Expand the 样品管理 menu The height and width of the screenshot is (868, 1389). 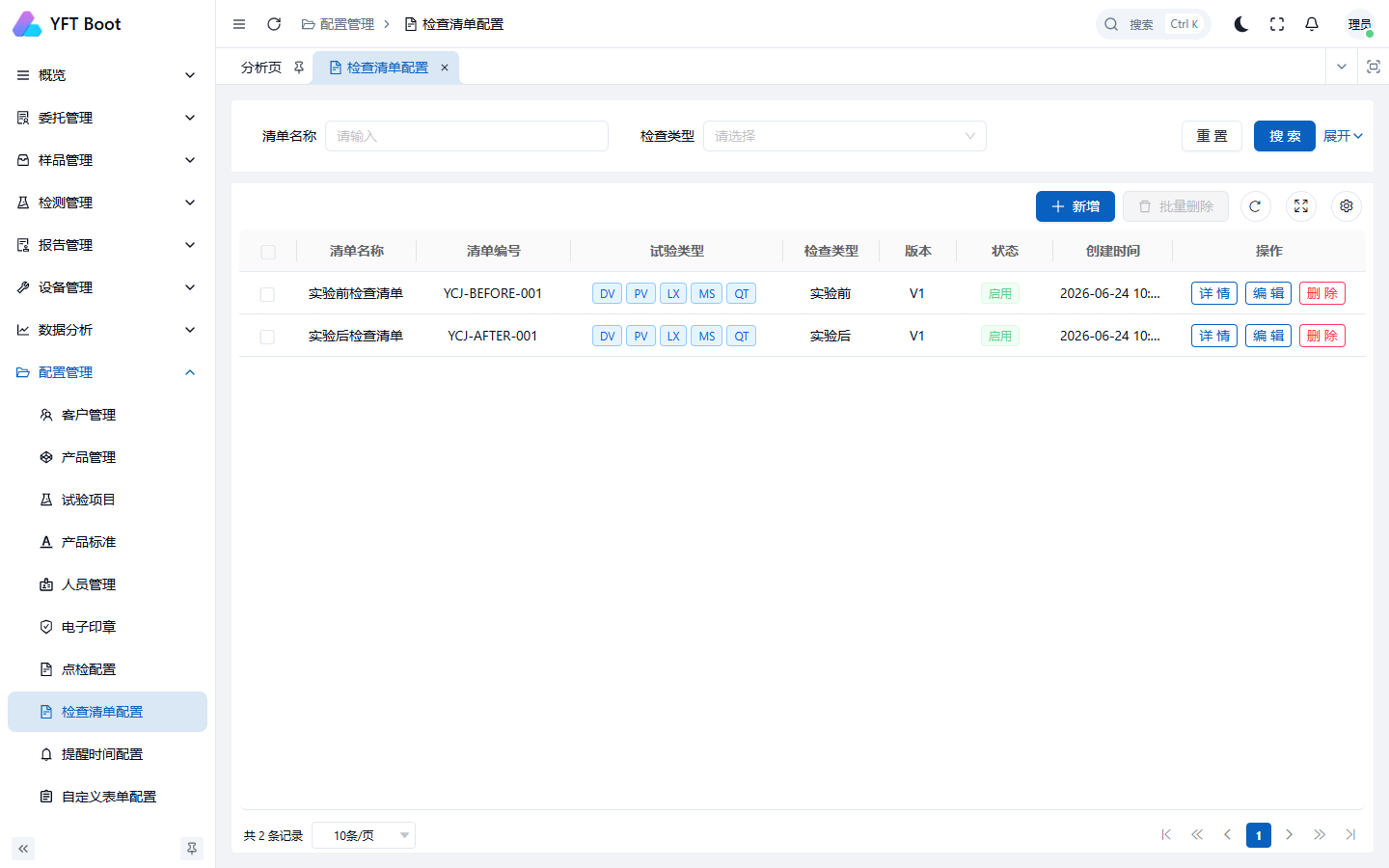click(107, 160)
